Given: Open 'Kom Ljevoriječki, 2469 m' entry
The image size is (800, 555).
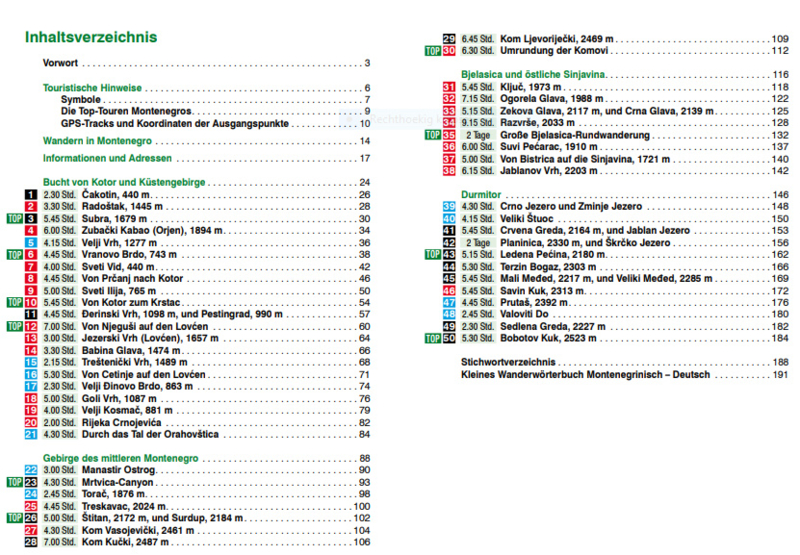Looking at the screenshot, I should (557, 39).
